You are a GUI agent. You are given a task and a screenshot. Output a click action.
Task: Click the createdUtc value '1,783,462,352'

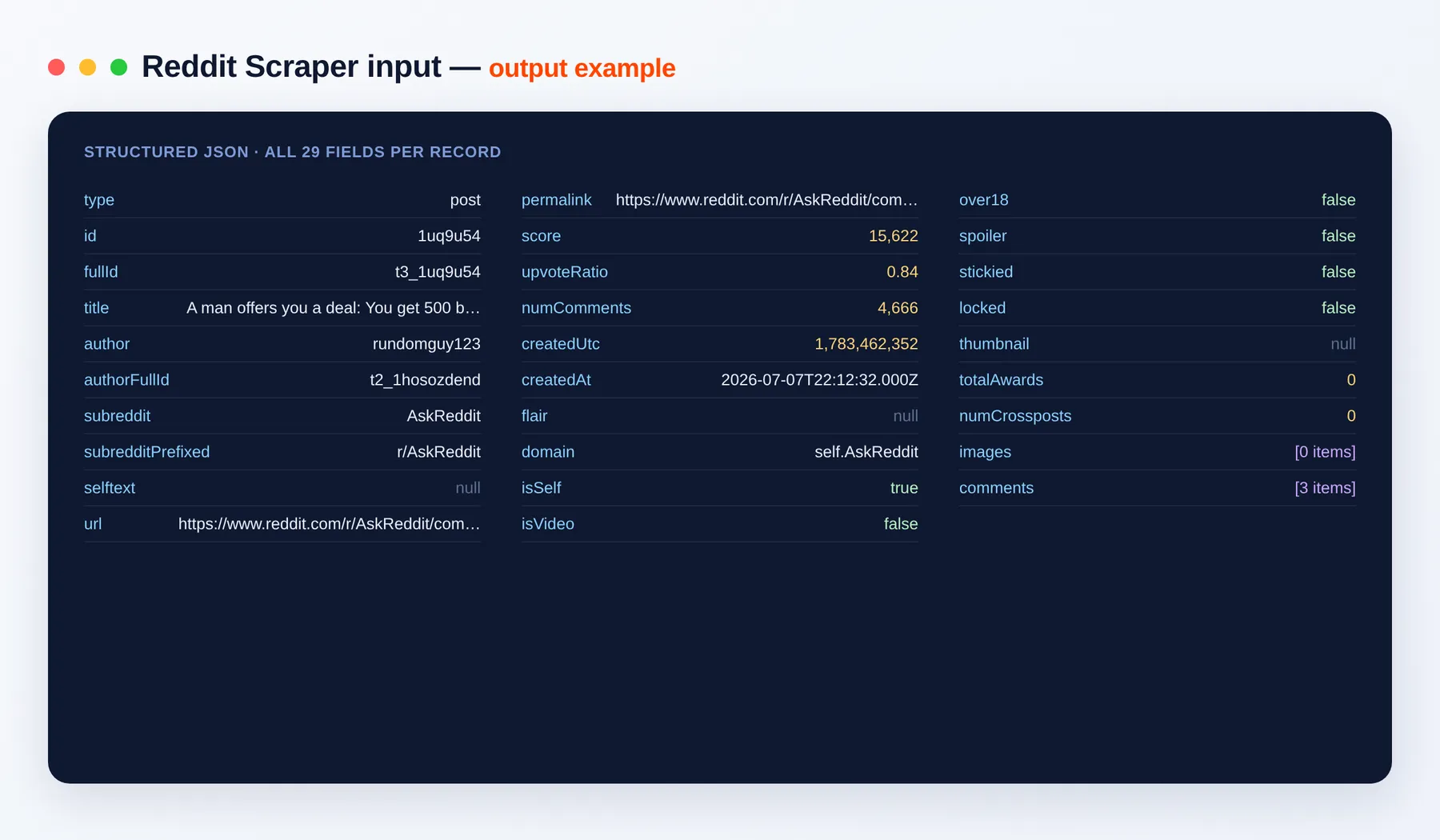(x=866, y=344)
